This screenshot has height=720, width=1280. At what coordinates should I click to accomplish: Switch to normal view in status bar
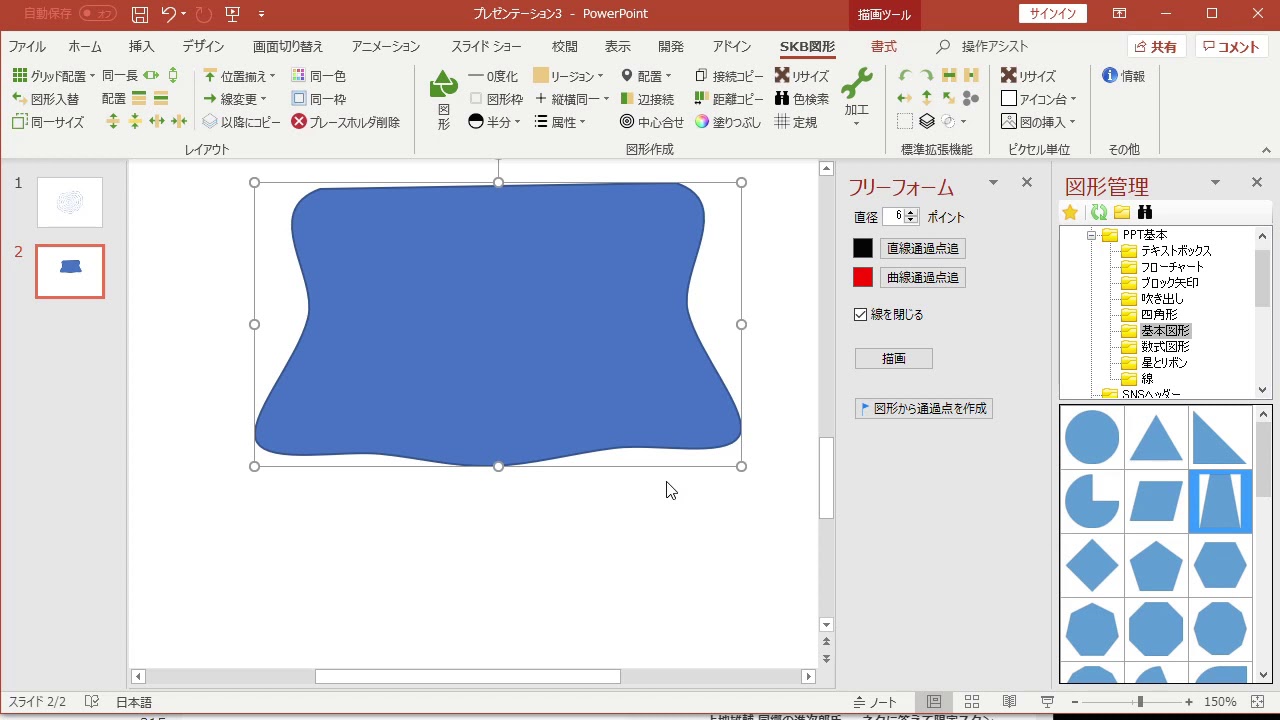coord(934,702)
